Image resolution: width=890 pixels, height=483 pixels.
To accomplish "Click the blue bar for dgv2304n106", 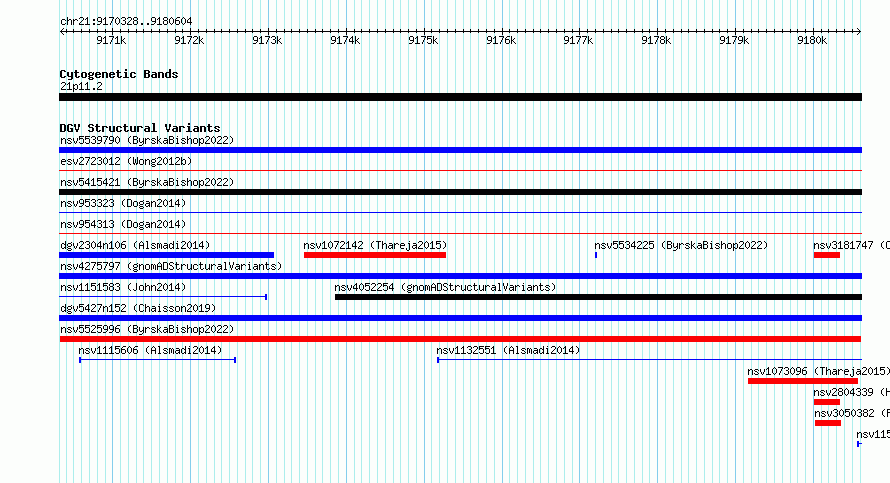I will click(x=166, y=255).
